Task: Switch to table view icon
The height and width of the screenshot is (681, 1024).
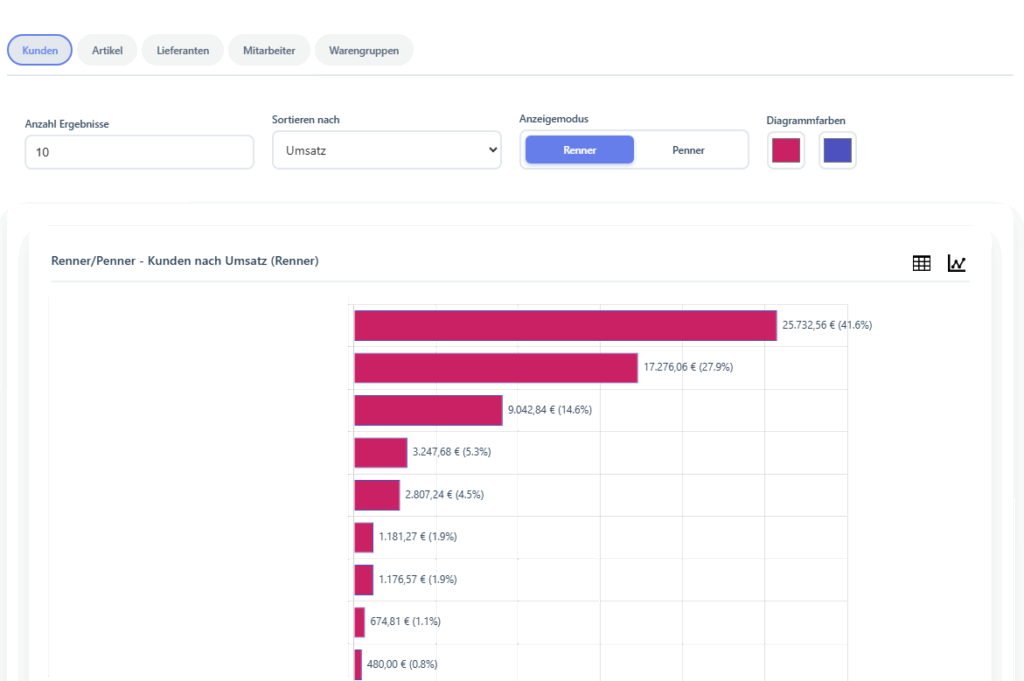Action: point(921,263)
